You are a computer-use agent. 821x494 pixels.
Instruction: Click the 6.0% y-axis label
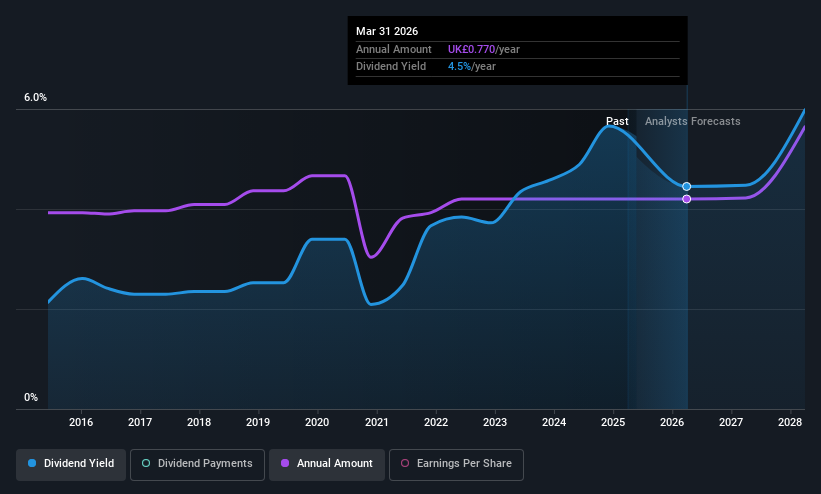[x=35, y=97]
